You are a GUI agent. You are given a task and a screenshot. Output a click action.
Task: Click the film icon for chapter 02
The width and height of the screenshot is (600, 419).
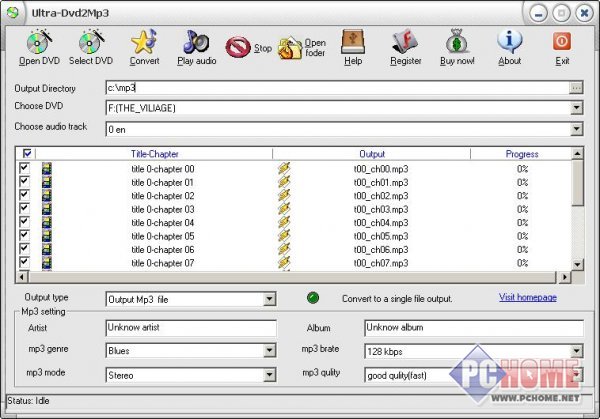(47, 196)
